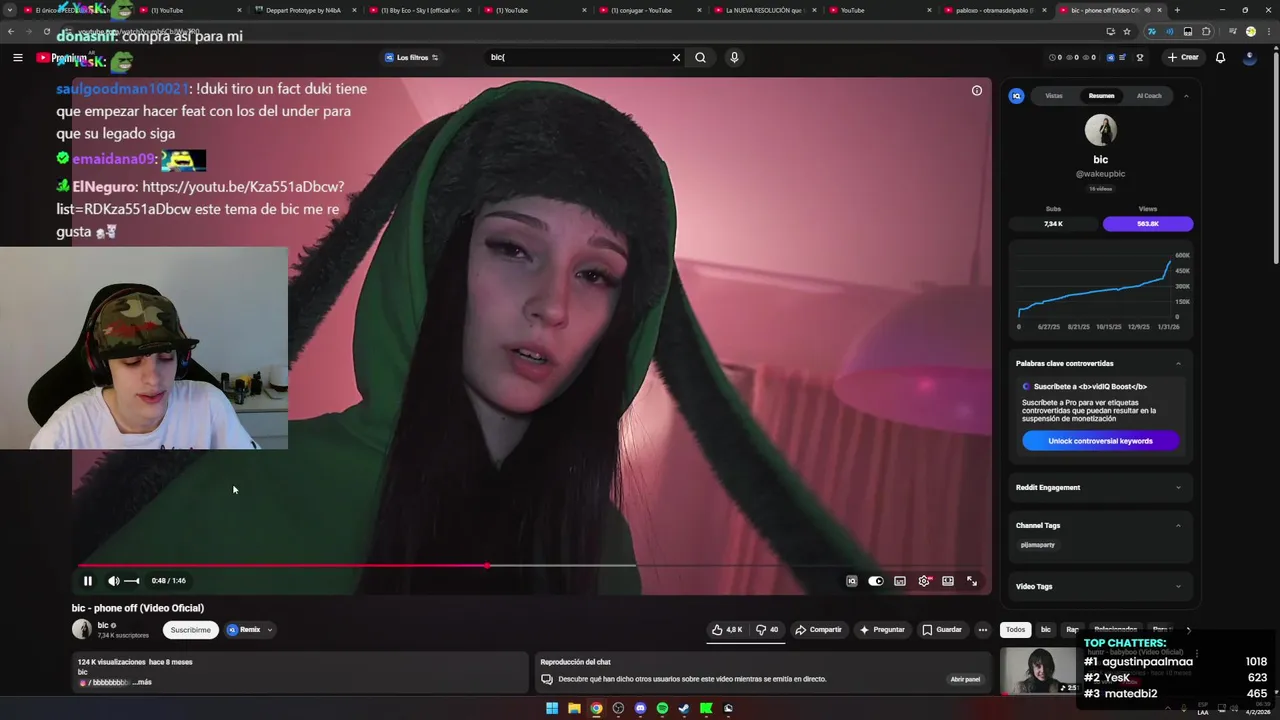1280x720 pixels.
Task: Switch to the vidIQ AI Coach tab
Action: pos(1149,96)
